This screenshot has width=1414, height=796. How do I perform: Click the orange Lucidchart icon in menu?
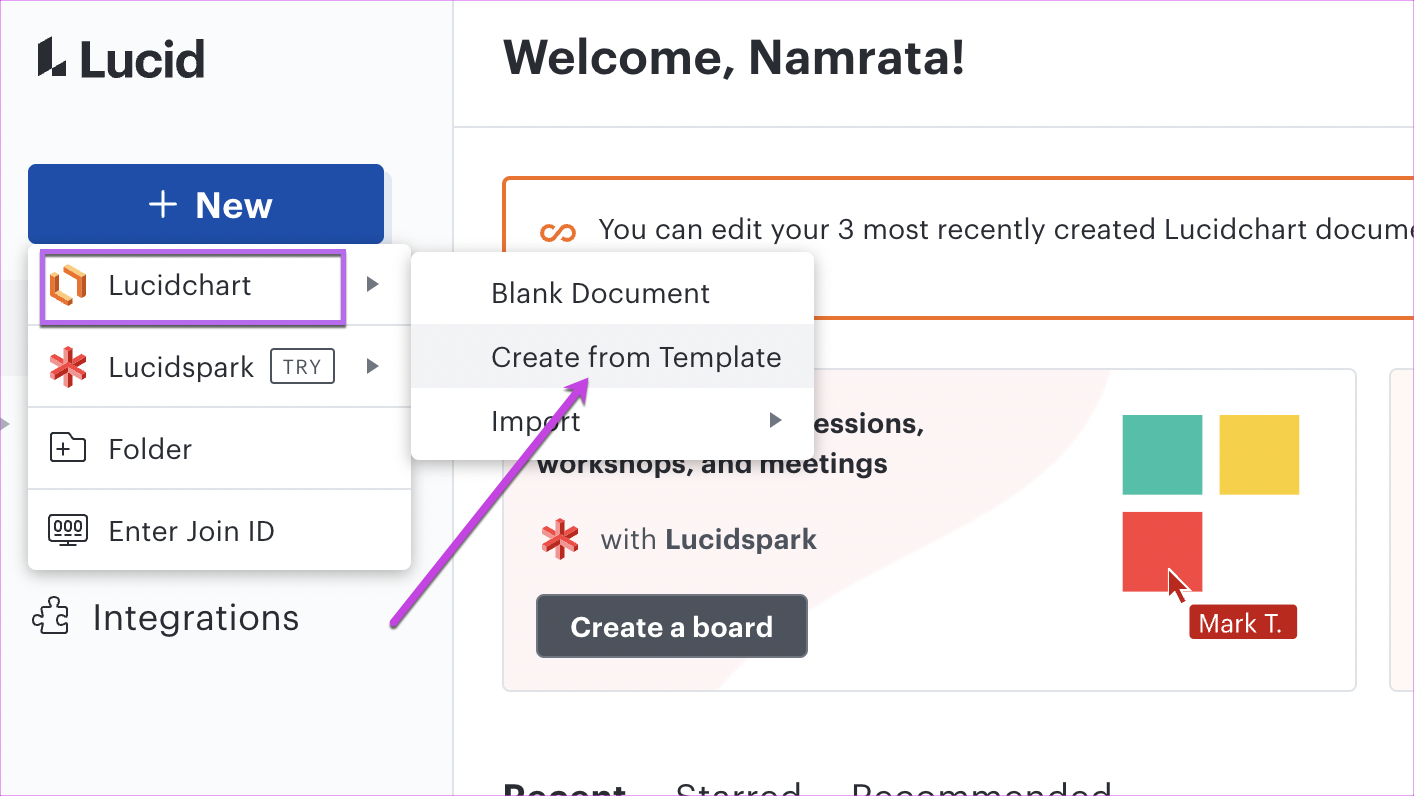click(68, 286)
